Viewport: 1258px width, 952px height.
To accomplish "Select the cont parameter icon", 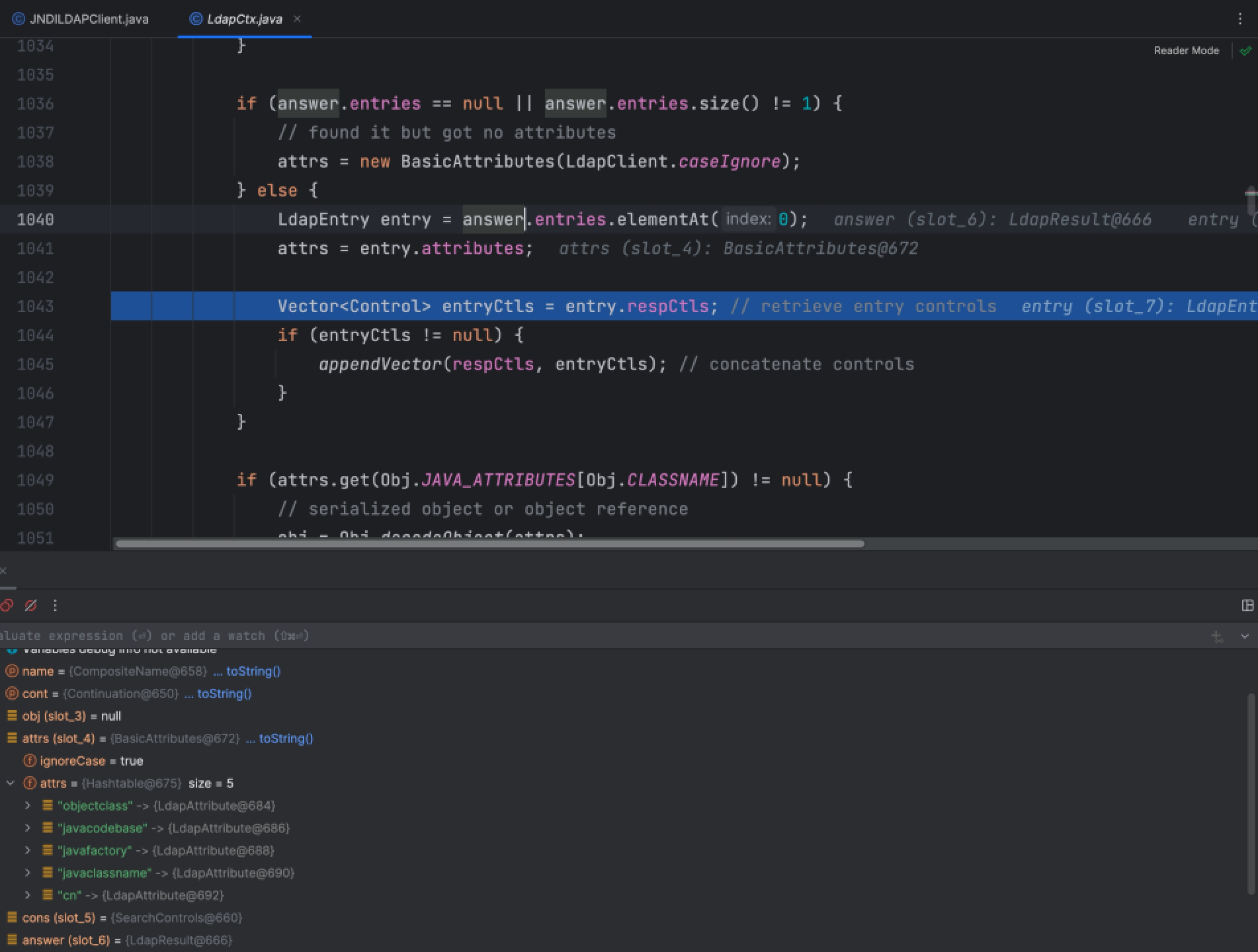I will click(x=11, y=694).
